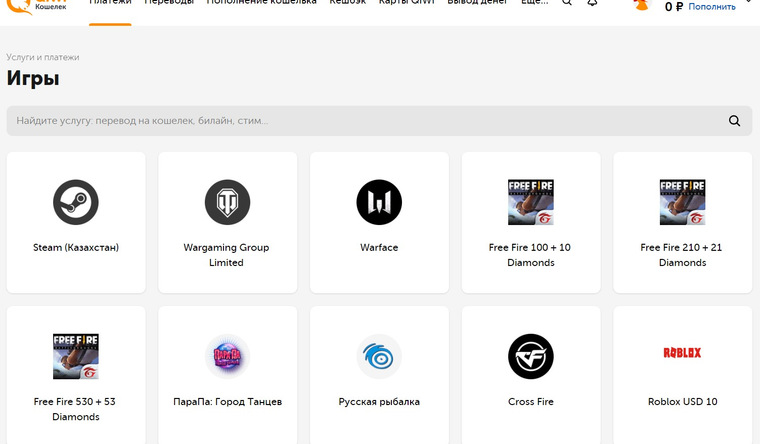Open Карты QIWI section
Screen dimensions: 760x444
point(407,2)
